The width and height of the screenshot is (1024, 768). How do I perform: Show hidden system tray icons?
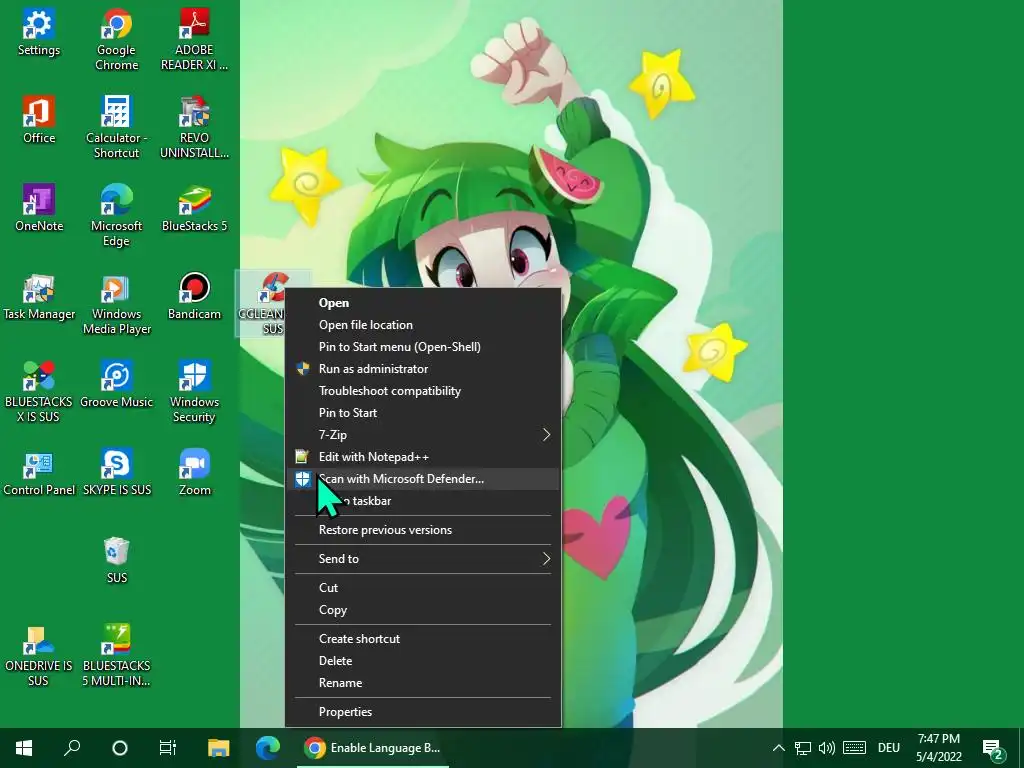(x=778, y=748)
